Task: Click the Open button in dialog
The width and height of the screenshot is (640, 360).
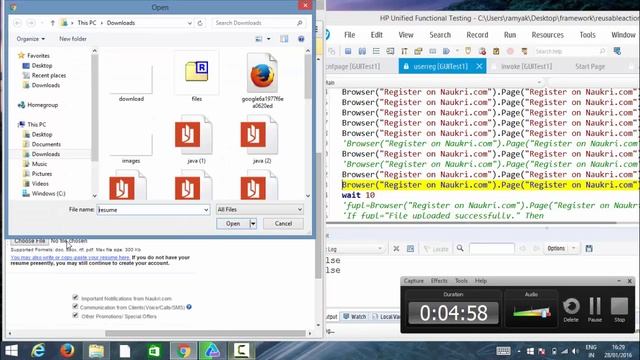Action: [x=233, y=224]
